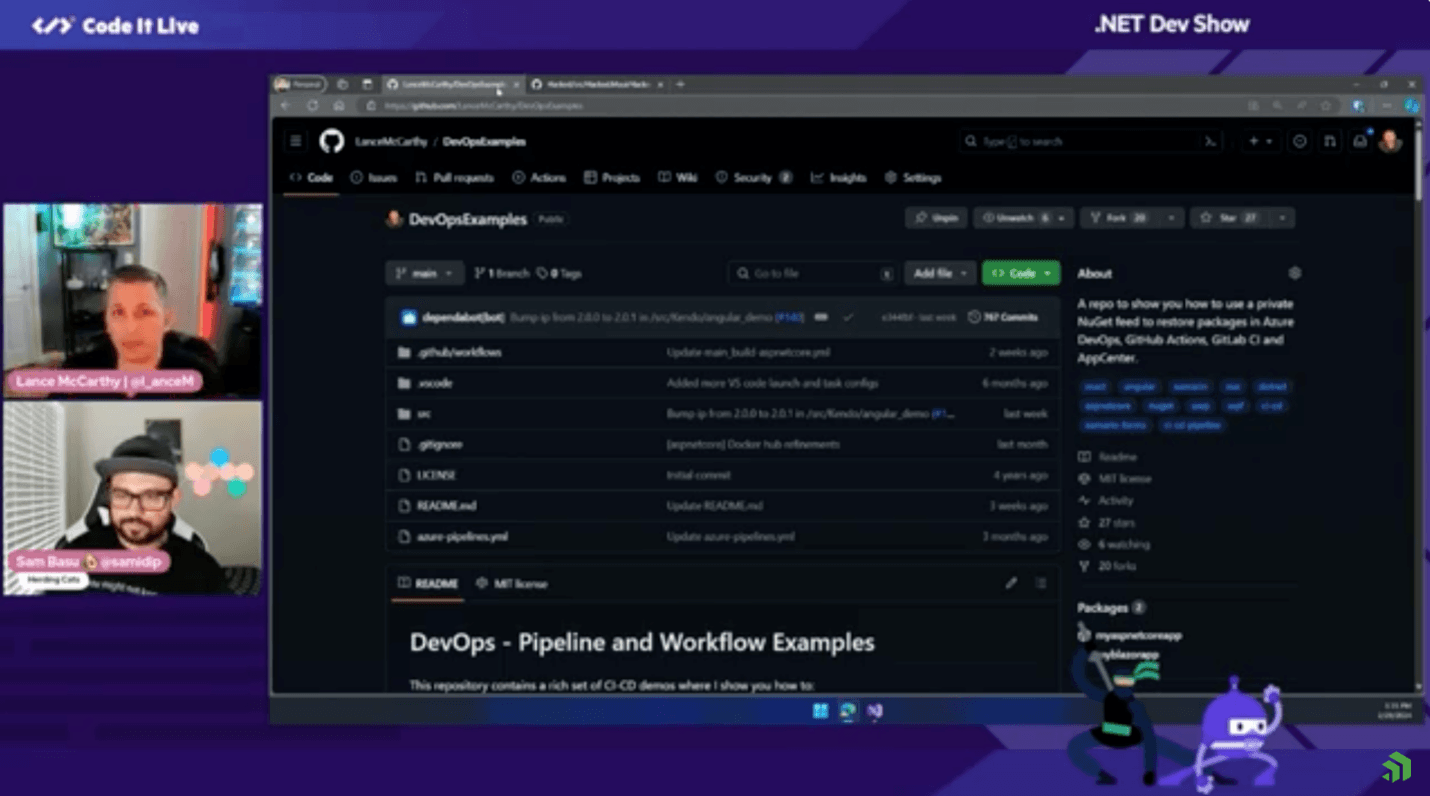Open the pull requests shortcut icon in header
The image size is (1430, 796).
1329,142
